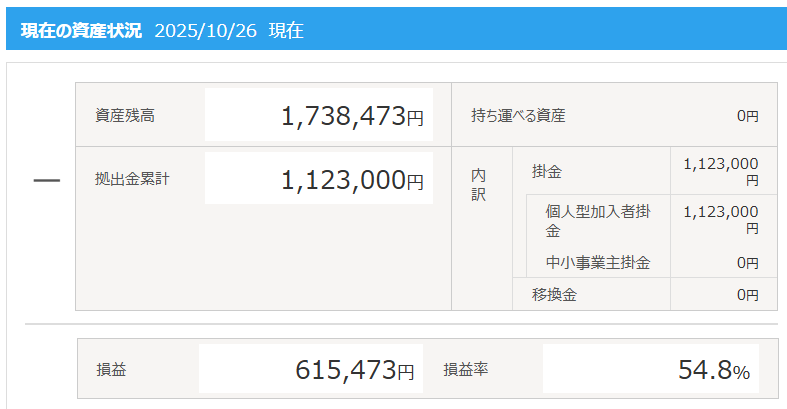This screenshot has height=409, width=787.
Task: Click the 0円 value beside 移換金
Action: 747,294
